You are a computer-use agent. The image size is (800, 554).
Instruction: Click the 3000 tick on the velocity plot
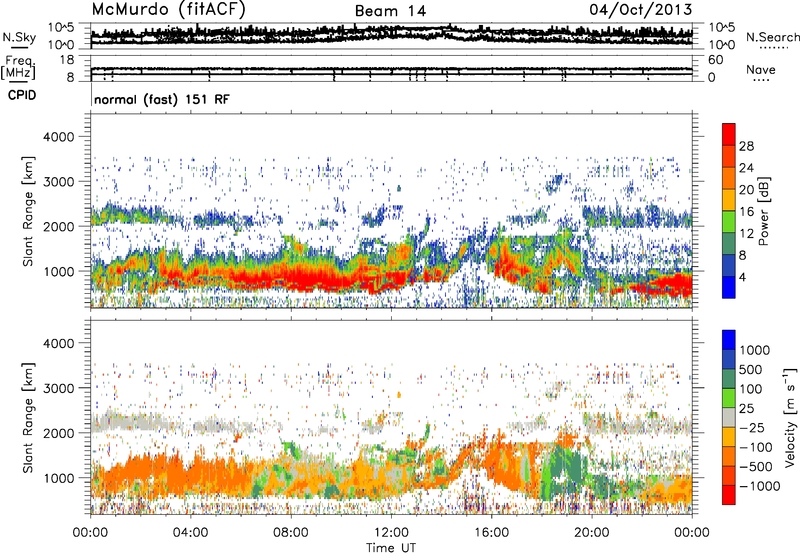coord(59,388)
